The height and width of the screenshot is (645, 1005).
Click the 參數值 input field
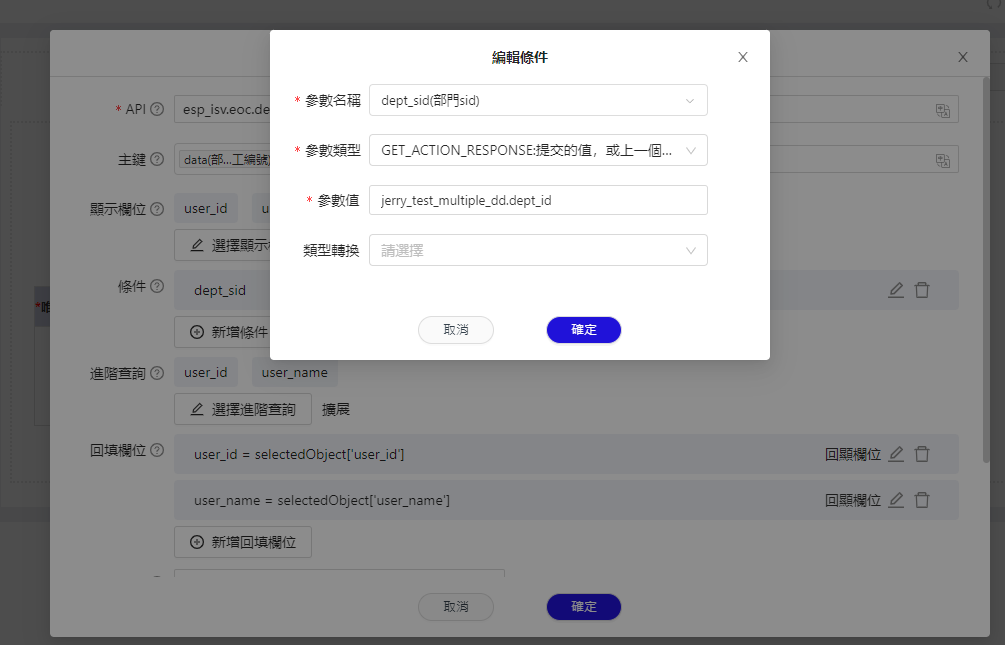(538, 201)
